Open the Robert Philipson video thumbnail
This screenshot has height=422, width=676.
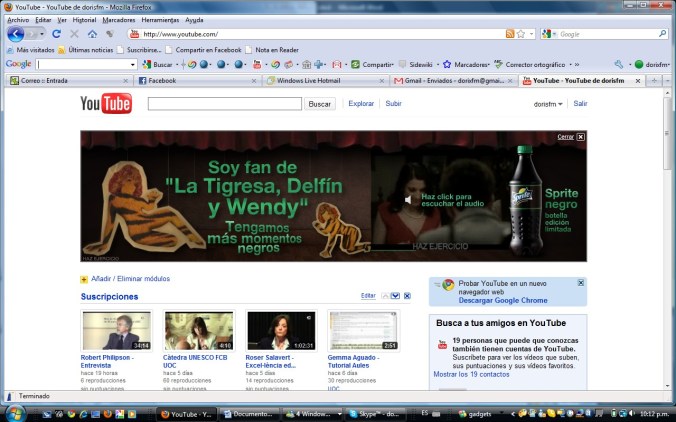tap(116, 330)
